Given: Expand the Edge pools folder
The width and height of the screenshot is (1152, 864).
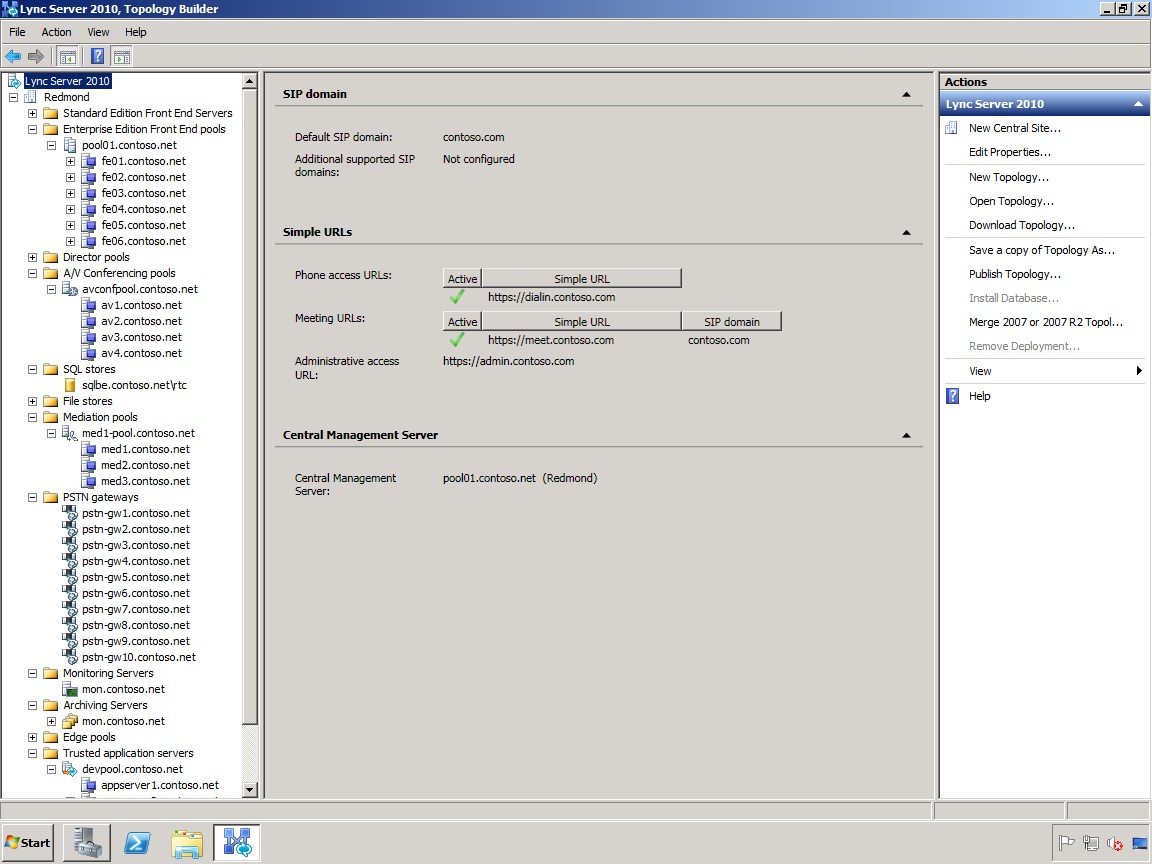Looking at the screenshot, I should 32,737.
